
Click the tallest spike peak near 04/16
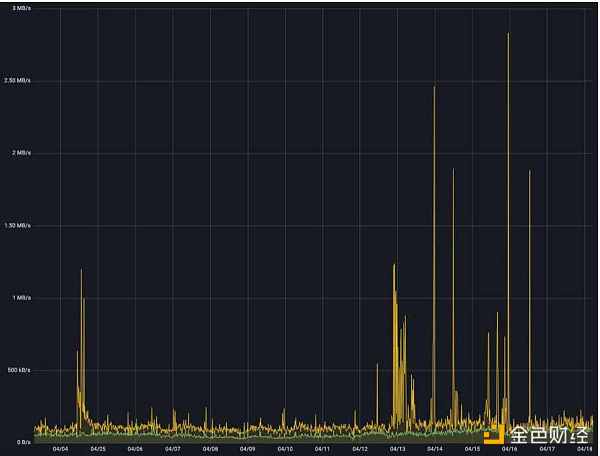click(x=508, y=34)
